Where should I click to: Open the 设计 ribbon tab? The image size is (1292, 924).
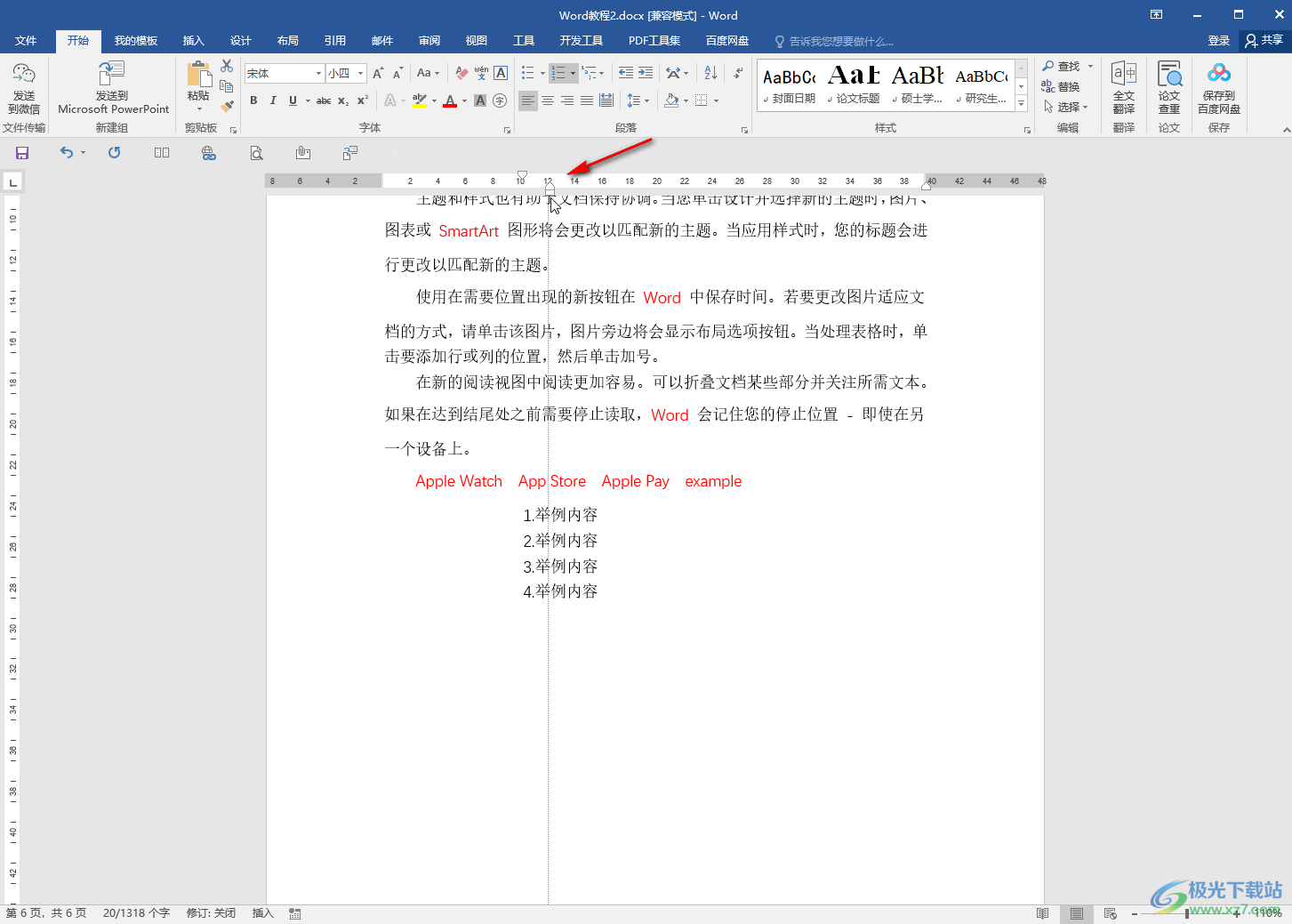[241, 41]
